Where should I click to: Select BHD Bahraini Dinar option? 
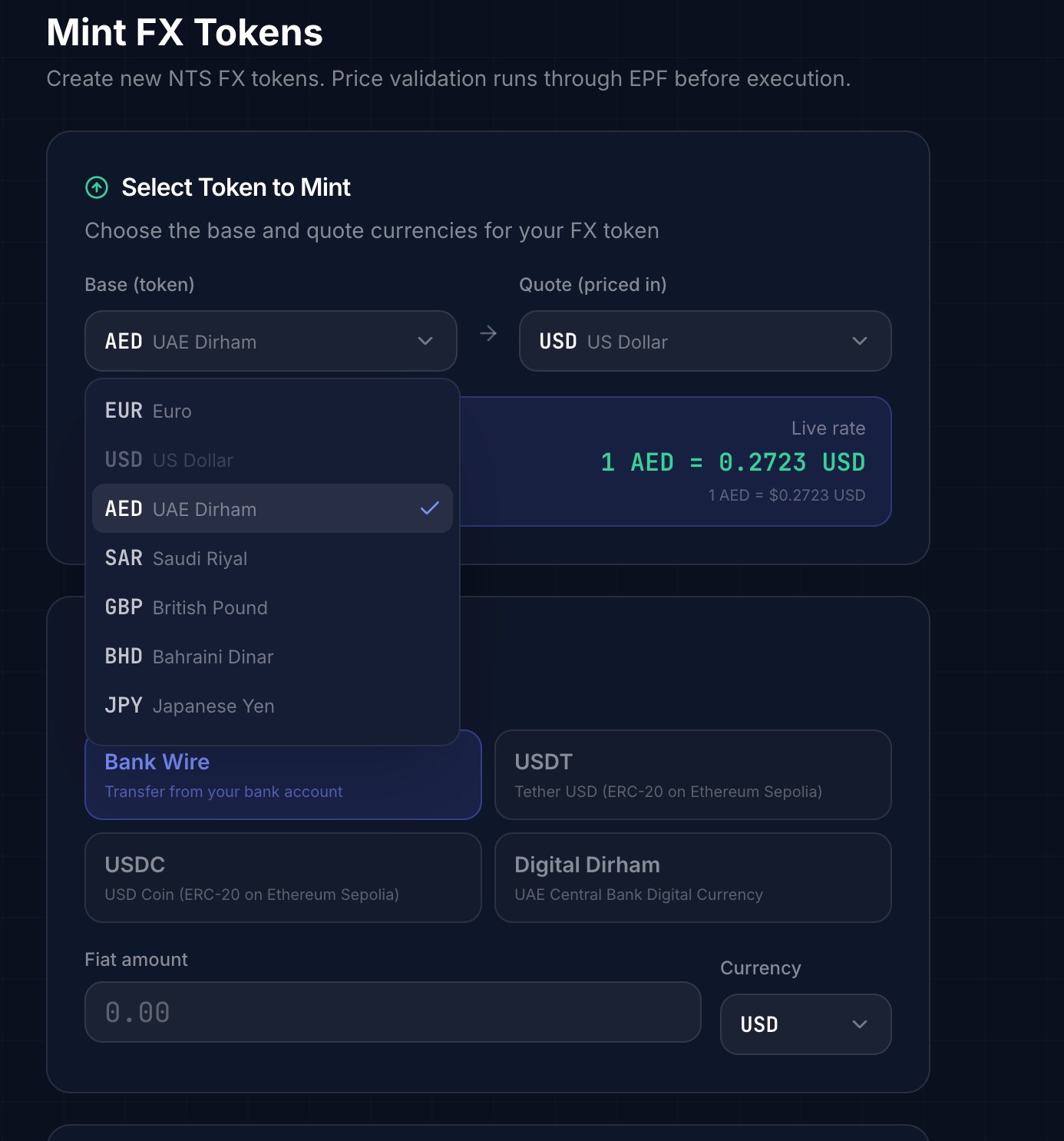(272, 656)
